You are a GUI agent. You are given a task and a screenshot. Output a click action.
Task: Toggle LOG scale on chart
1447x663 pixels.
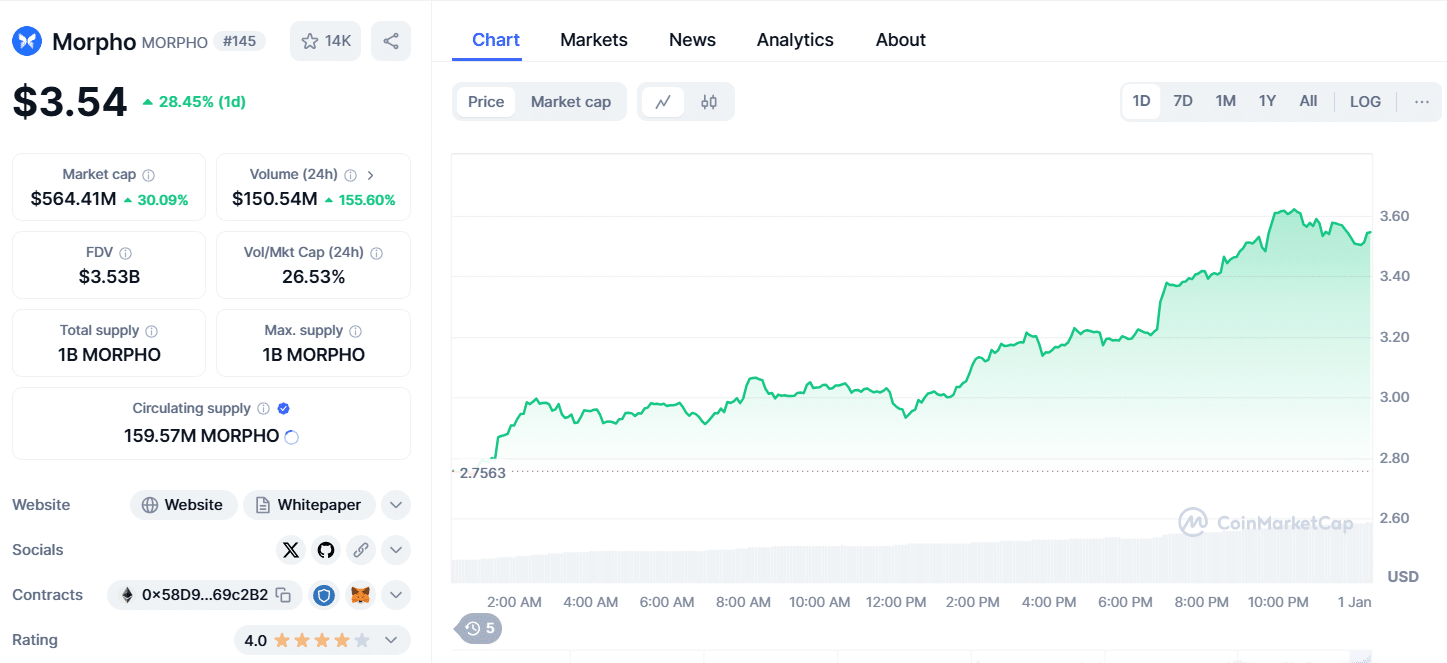1365,102
